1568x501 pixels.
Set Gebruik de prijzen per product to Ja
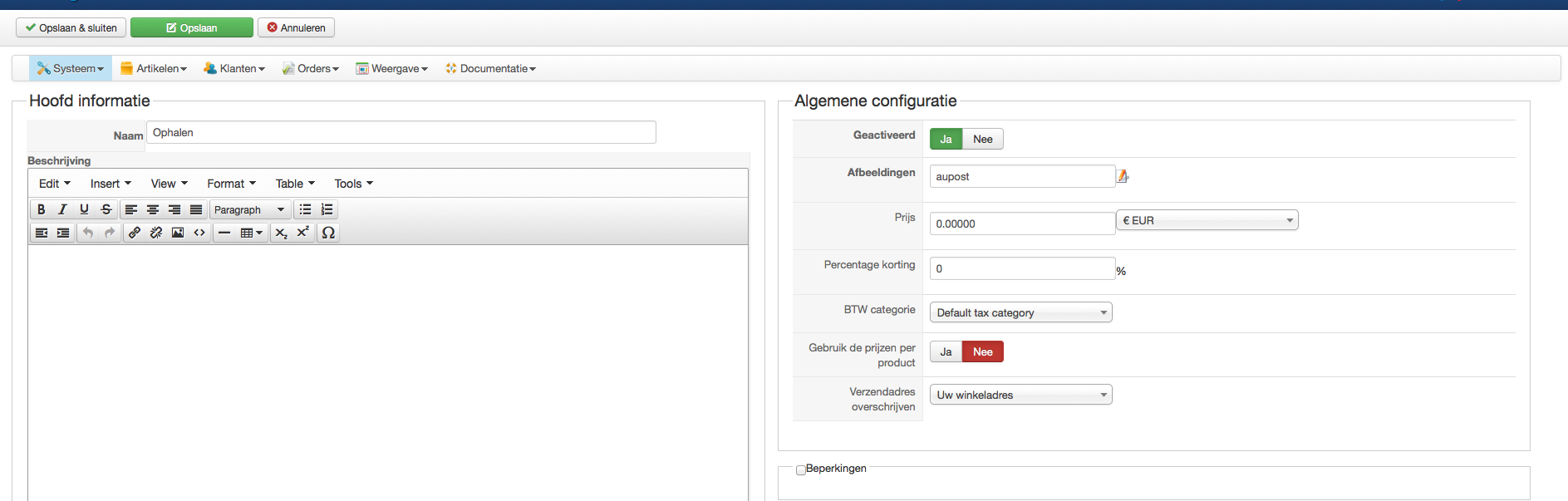coord(946,351)
